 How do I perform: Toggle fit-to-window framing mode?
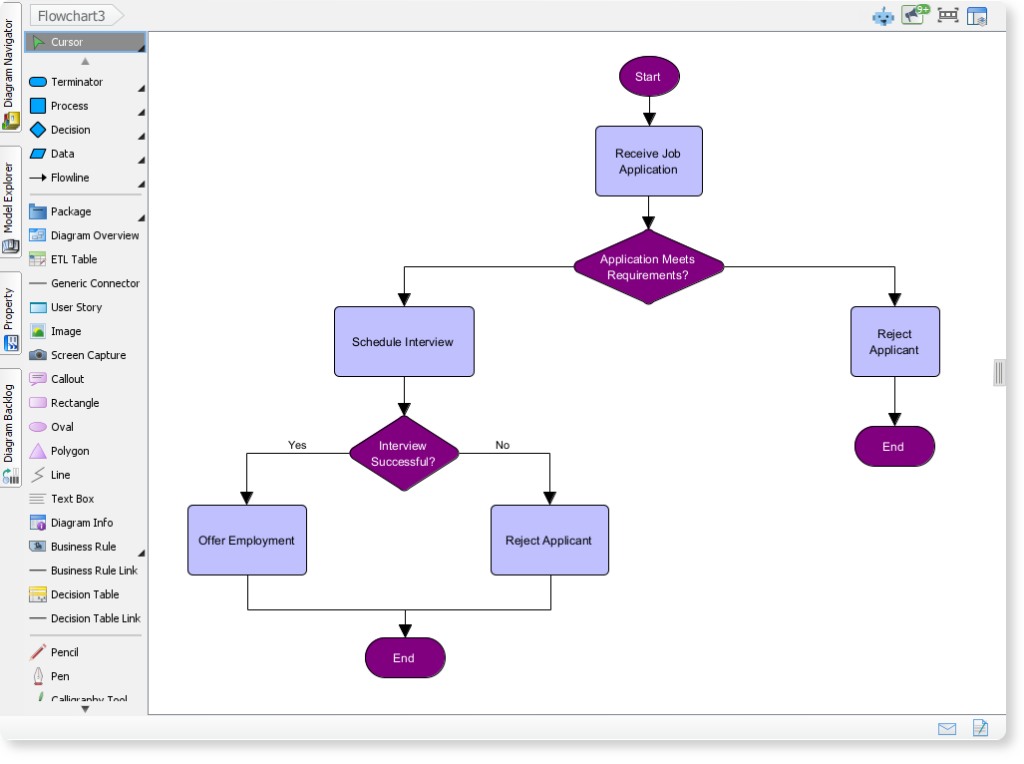(x=945, y=15)
